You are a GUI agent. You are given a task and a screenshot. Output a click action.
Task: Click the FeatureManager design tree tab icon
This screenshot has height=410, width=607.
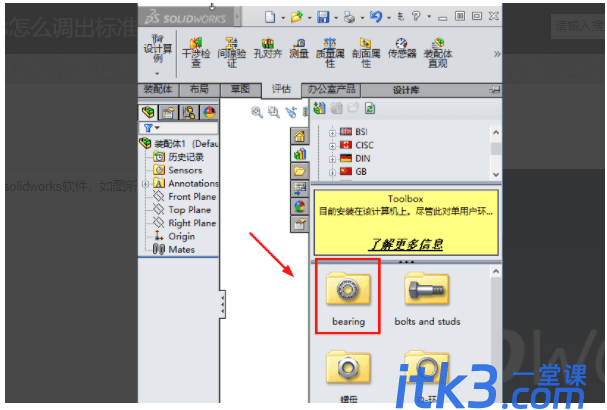pos(148,113)
